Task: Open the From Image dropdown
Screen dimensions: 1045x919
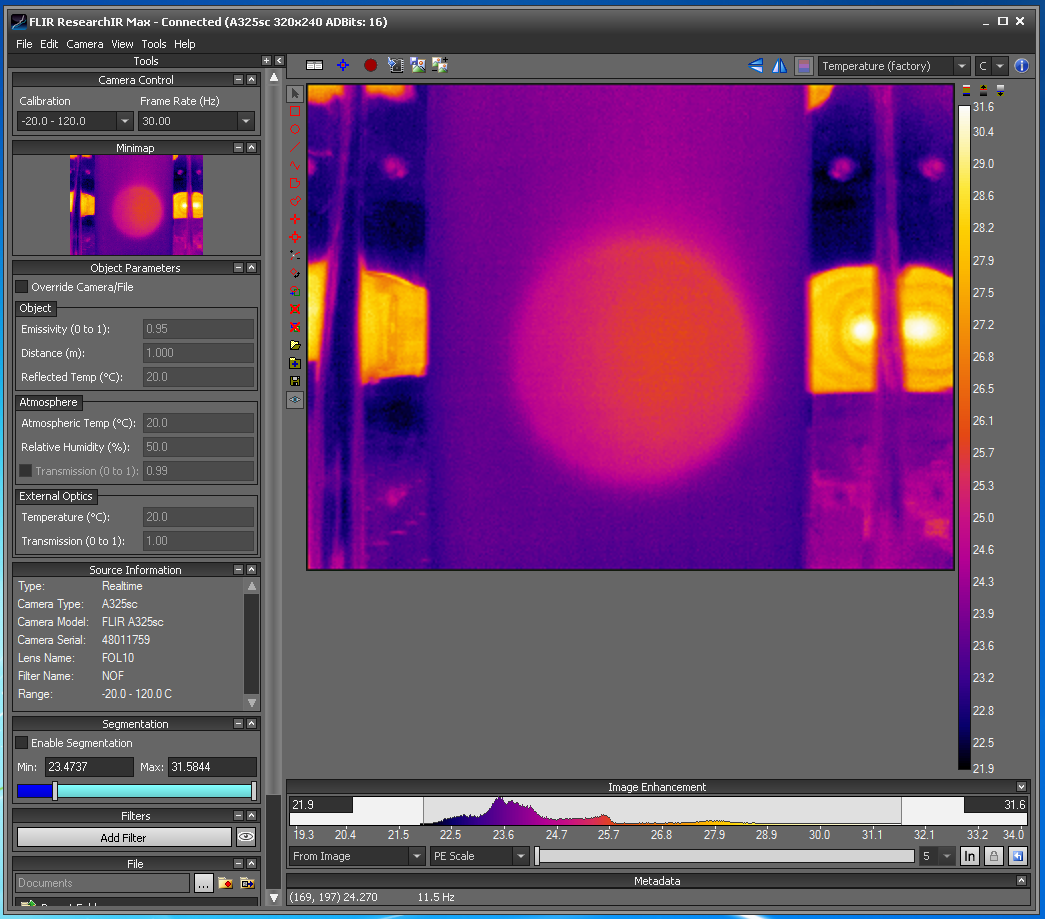Action: [417, 856]
